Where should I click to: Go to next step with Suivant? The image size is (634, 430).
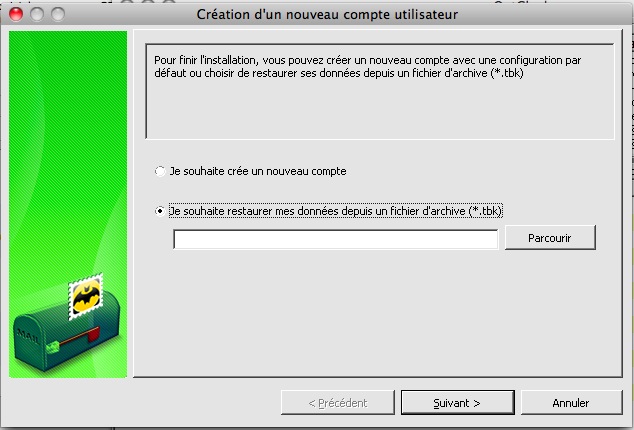point(457,402)
